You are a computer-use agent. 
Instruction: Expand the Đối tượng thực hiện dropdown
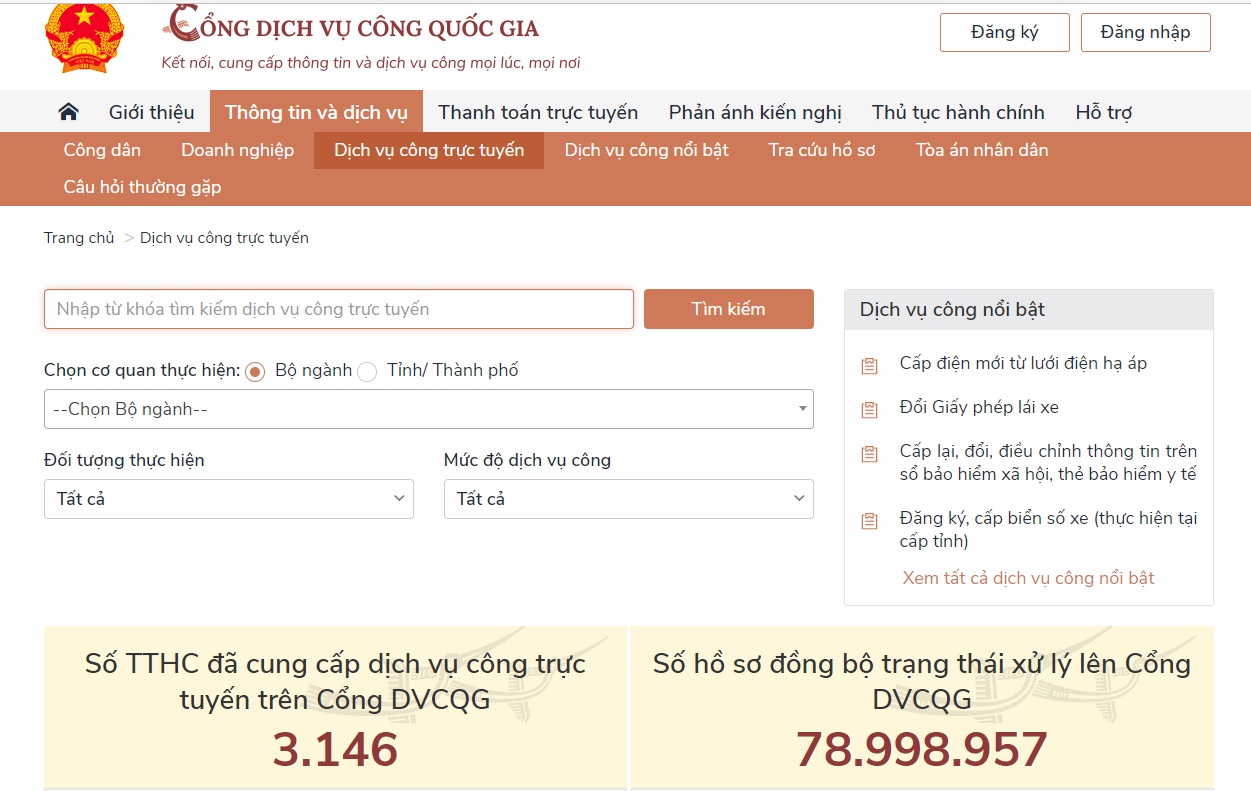pos(228,499)
